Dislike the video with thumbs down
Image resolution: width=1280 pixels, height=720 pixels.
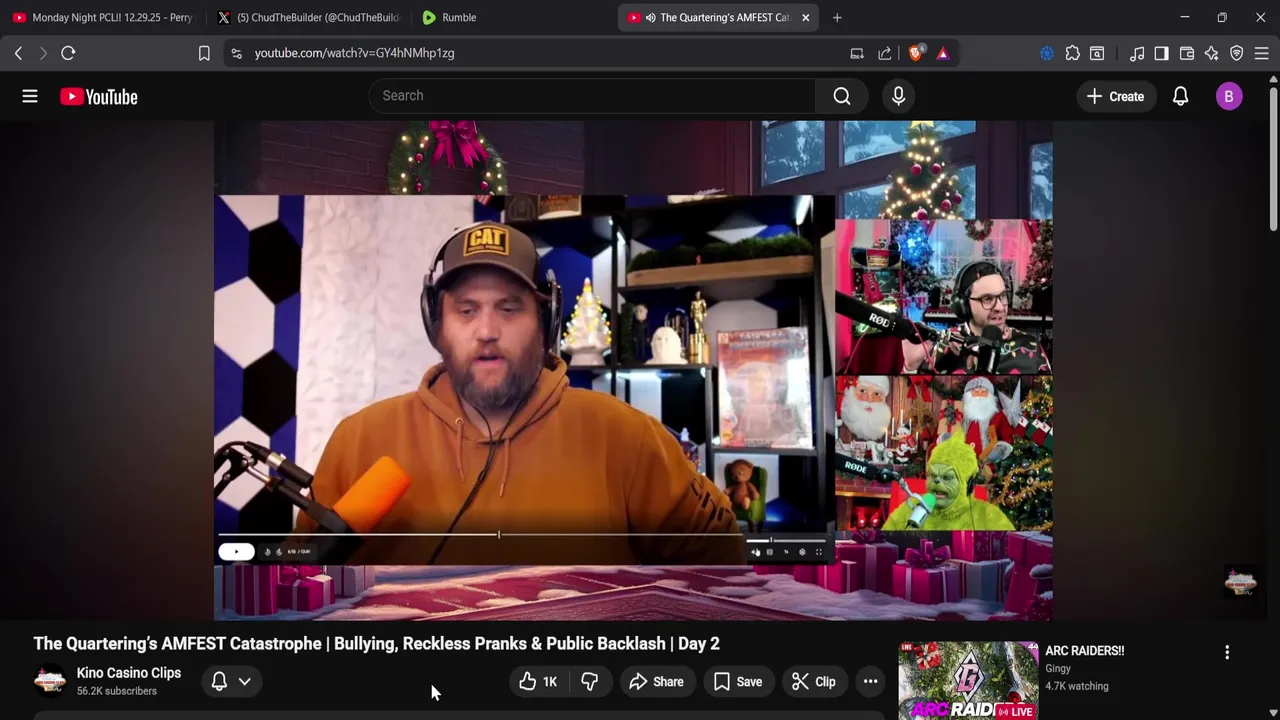(x=590, y=682)
